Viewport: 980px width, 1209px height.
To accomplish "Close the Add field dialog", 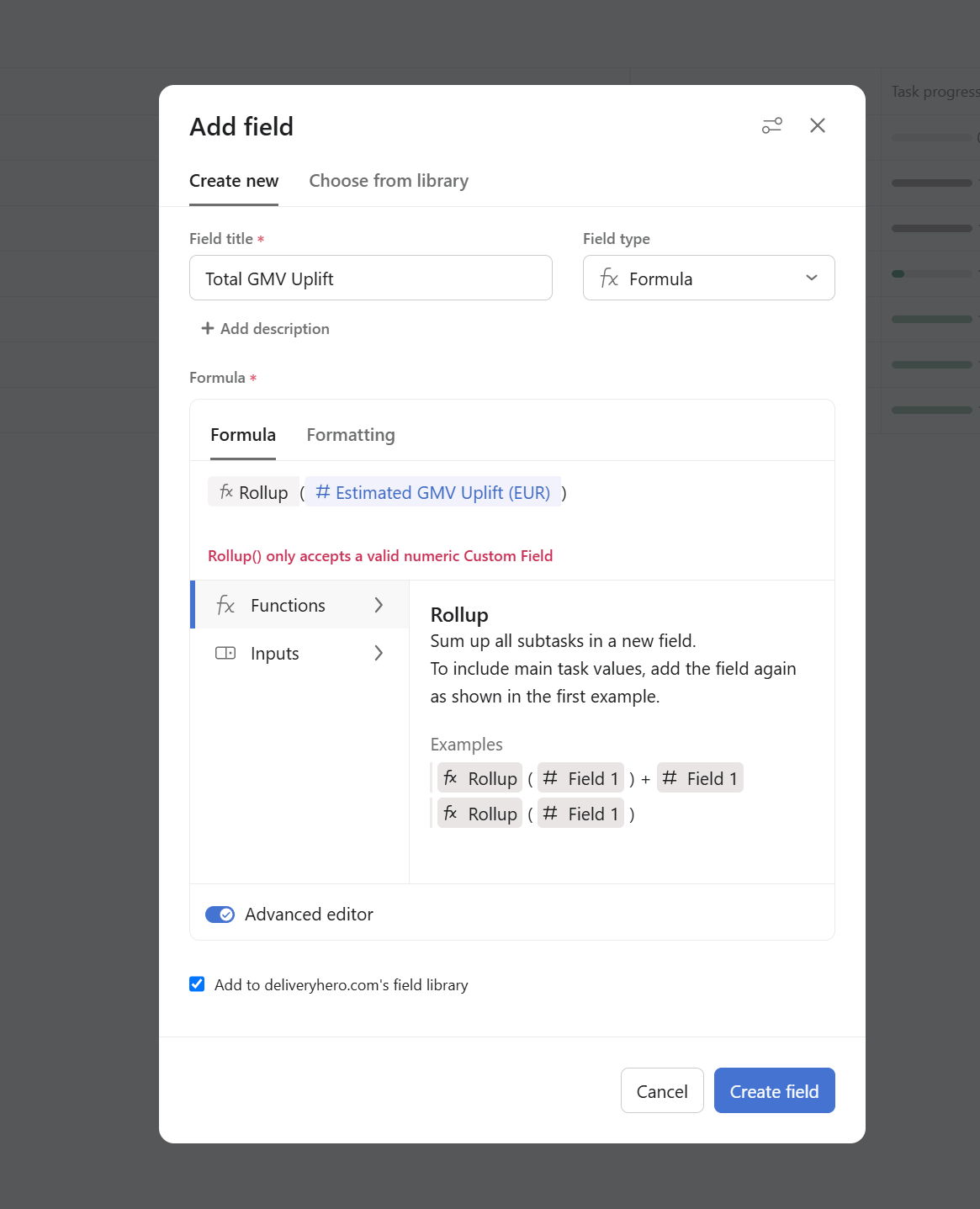I will pyautogui.click(x=817, y=126).
